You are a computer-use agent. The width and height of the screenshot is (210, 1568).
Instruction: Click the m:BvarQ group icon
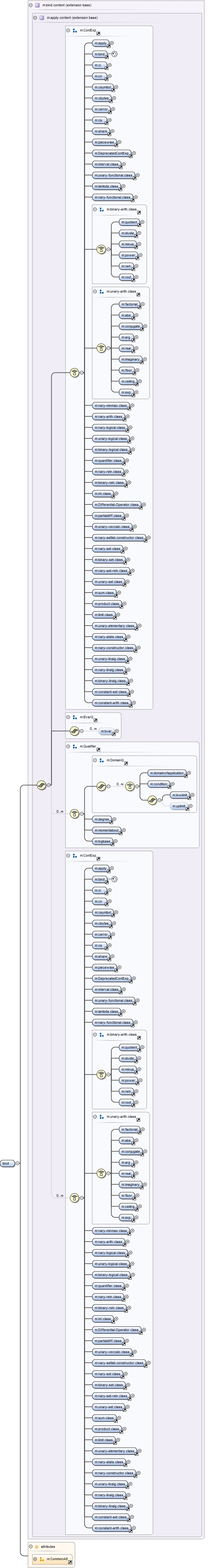[74, 718]
